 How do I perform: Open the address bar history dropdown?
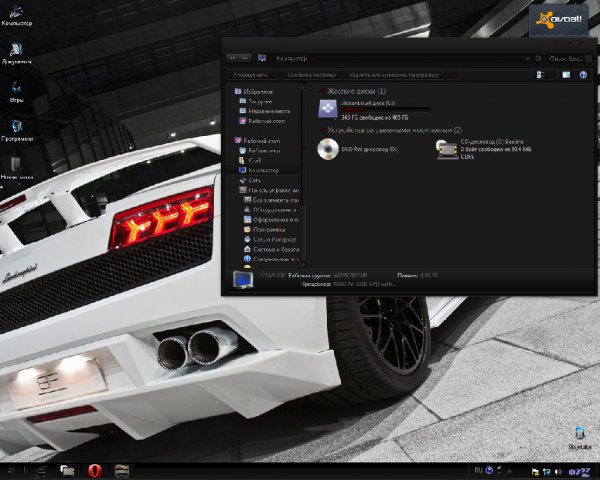528,59
